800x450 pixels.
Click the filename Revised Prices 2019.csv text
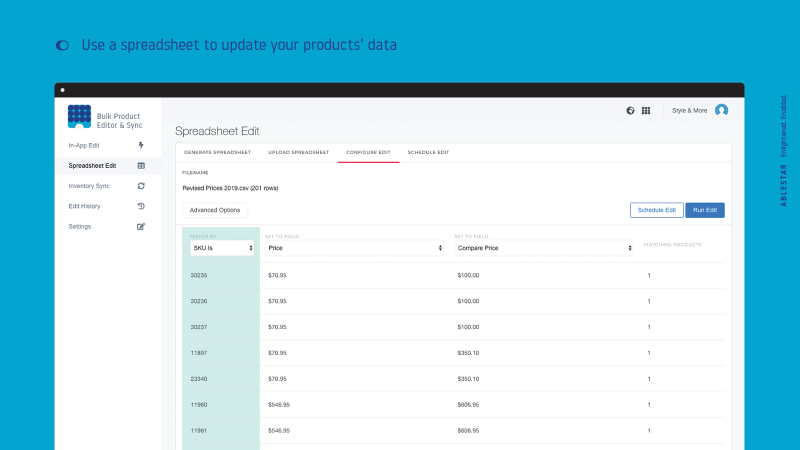(x=230, y=188)
